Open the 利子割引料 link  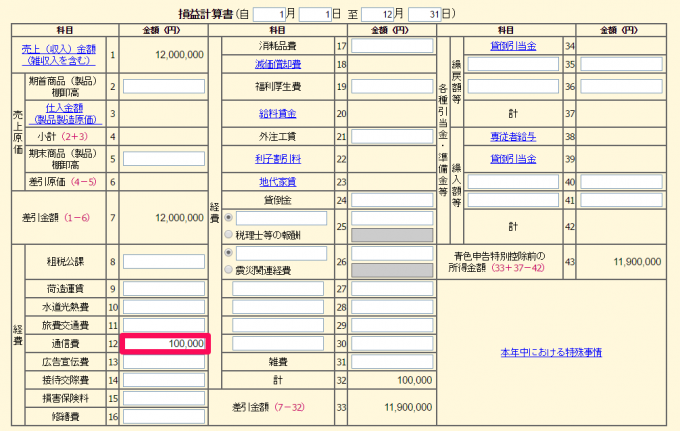[x=278, y=159]
